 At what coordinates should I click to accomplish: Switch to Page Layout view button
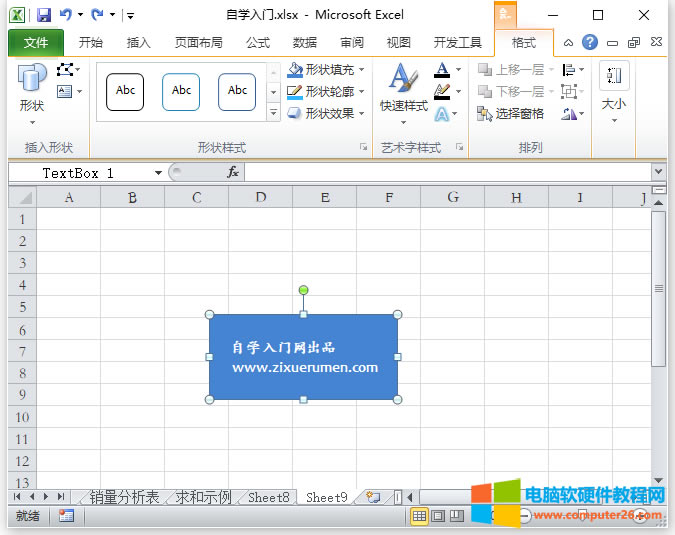tap(438, 516)
